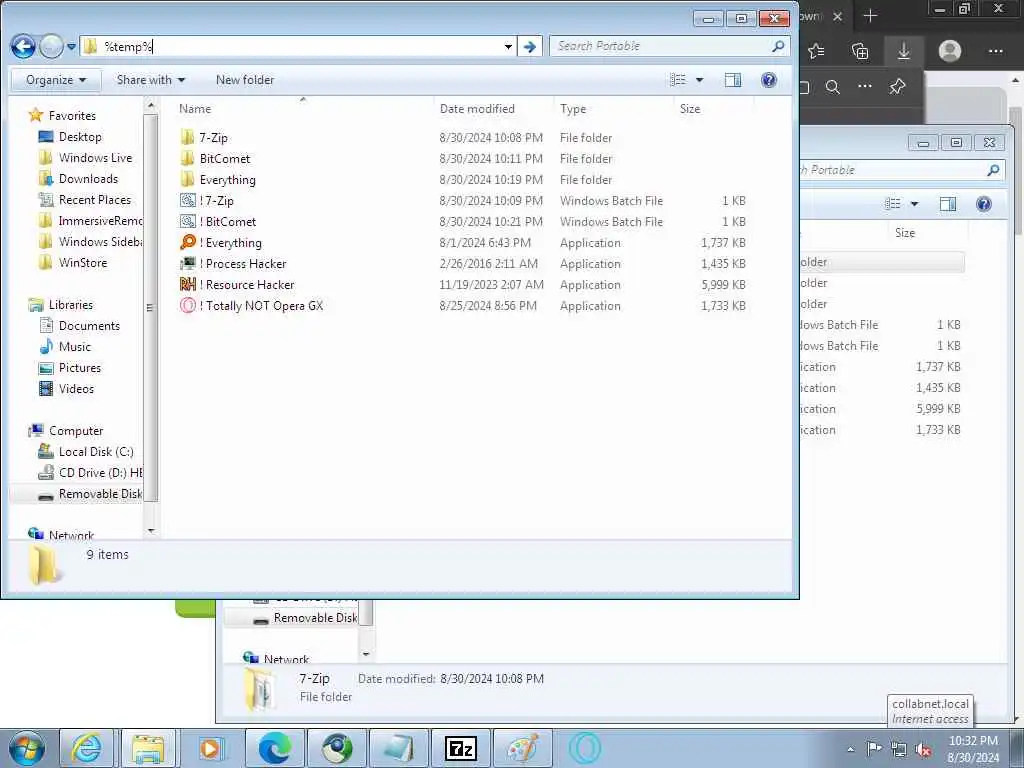The width and height of the screenshot is (1024, 768).
Task: Open Recent Places in navigation pane
Action: (94, 199)
